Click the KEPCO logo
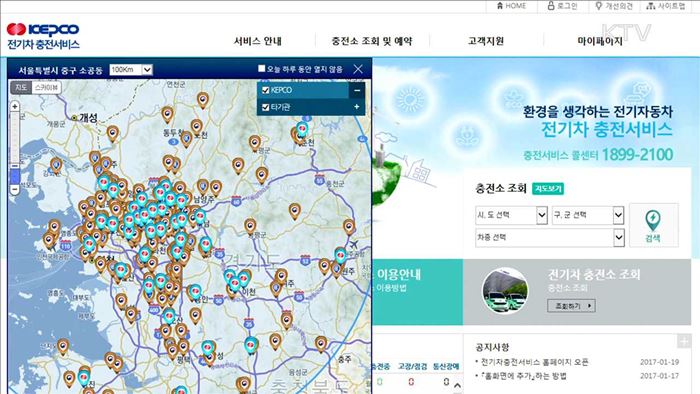Viewport: 700px width, 394px height. 43,36
